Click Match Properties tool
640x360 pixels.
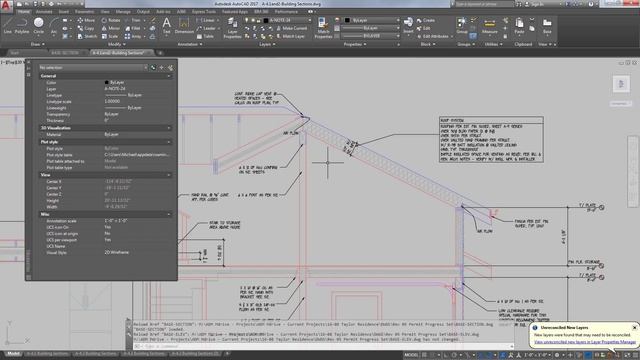[x=323, y=28]
